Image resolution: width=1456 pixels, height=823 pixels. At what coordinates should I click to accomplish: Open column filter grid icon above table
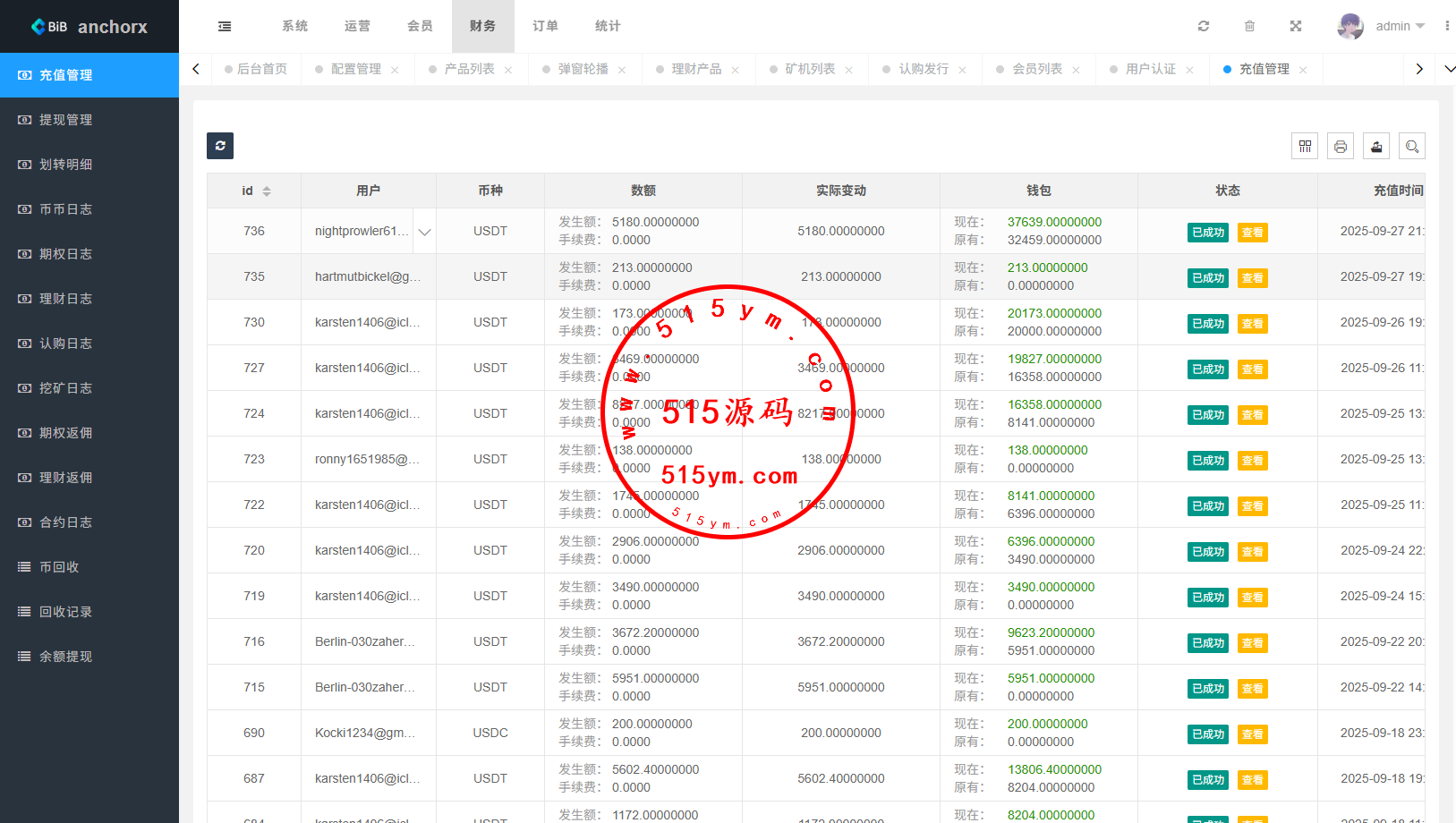pyautogui.click(x=1305, y=146)
